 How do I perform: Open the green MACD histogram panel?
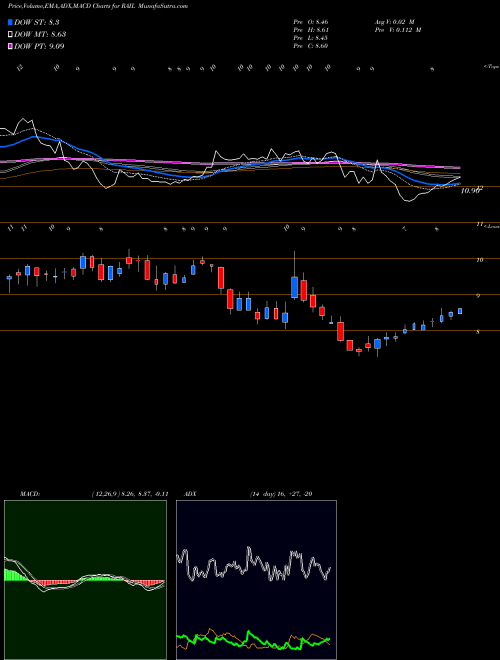point(85,580)
